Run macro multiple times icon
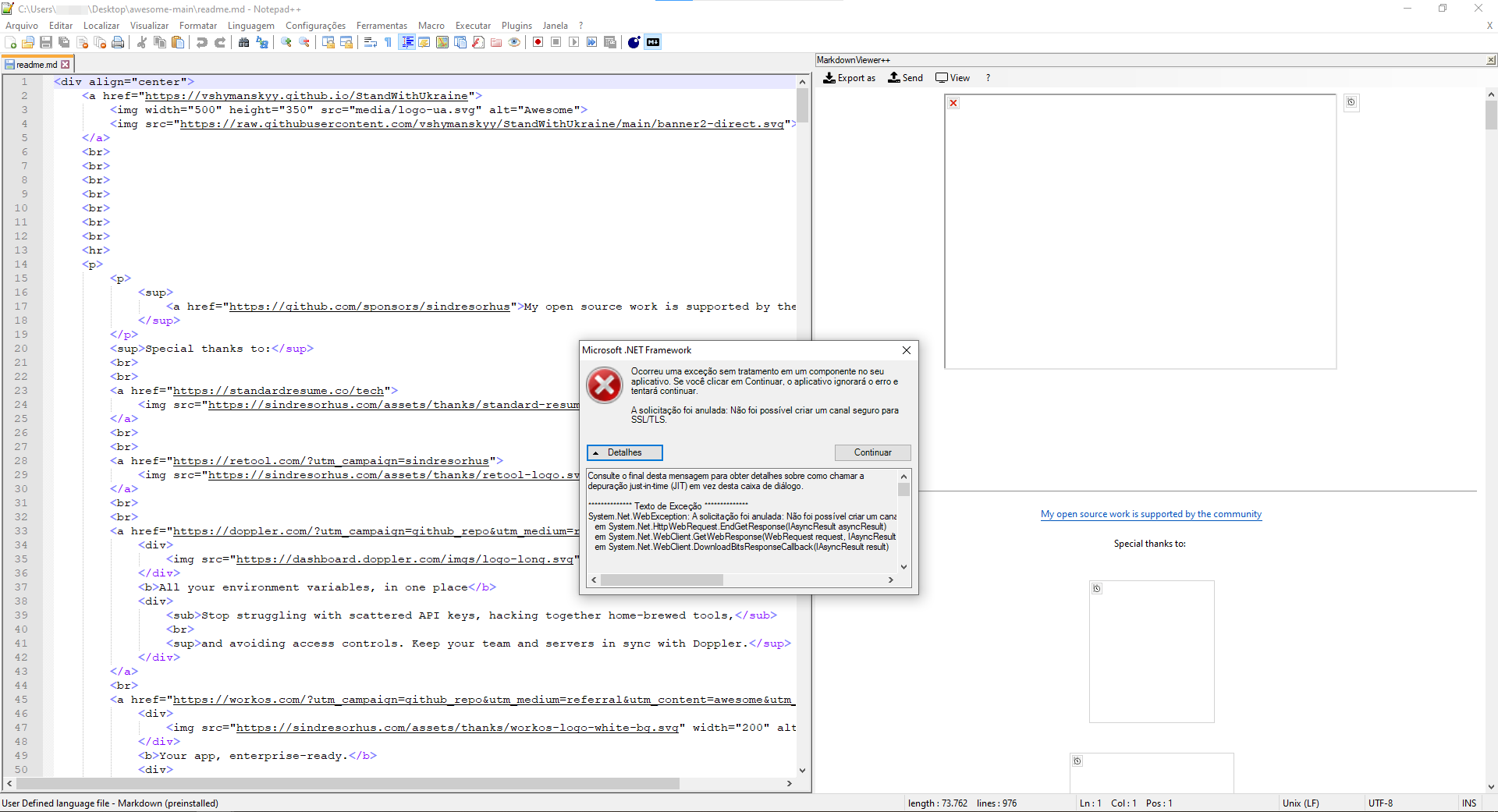The image size is (1498, 812). [x=591, y=42]
